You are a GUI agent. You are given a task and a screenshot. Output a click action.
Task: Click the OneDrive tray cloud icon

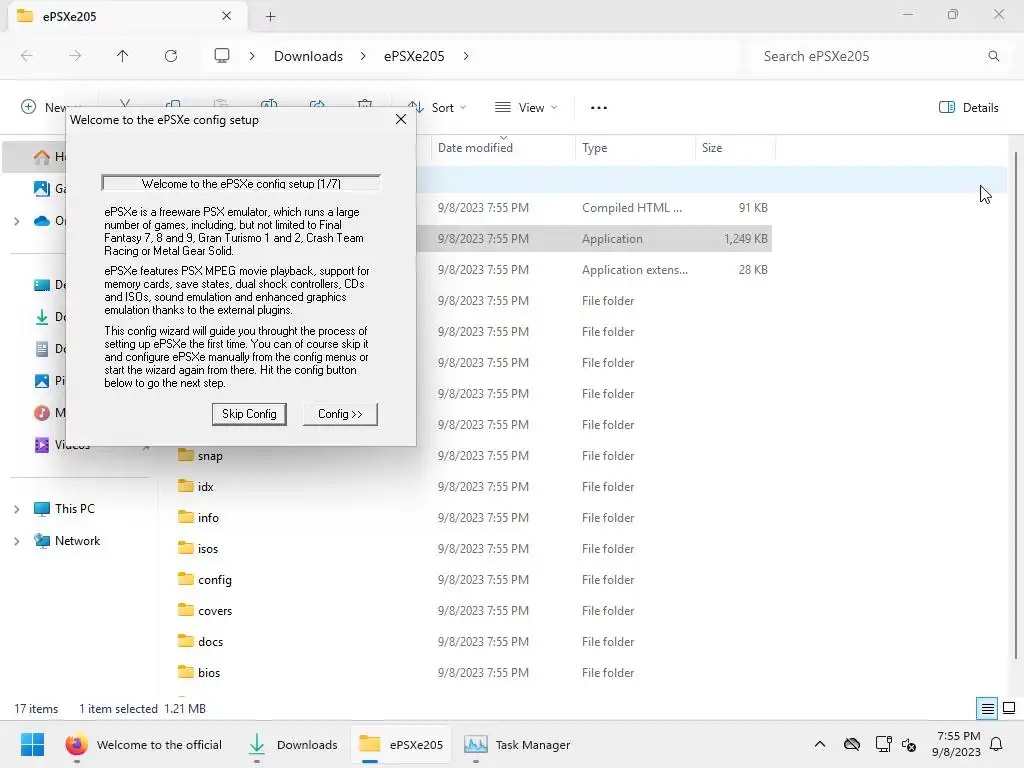click(x=852, y=744)
